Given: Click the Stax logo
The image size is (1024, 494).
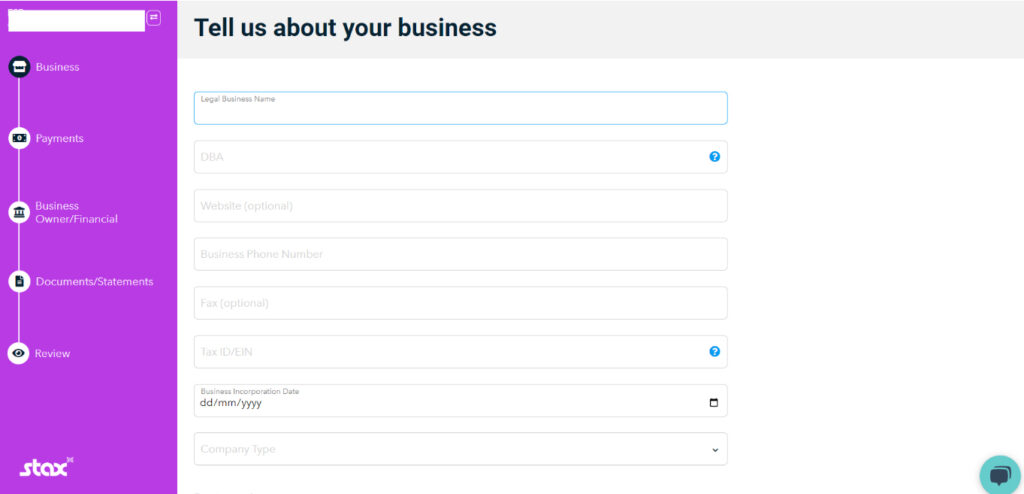Looking at the screenshot, I should tap(46, 467).
